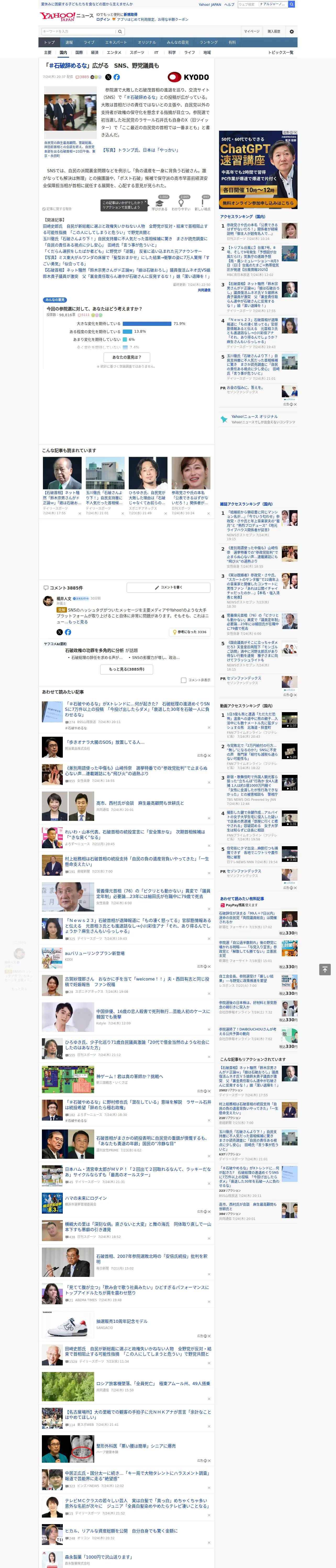336x1568 pixels.
Task: Click the 参考になった lightbulb button
Action: 190,632
